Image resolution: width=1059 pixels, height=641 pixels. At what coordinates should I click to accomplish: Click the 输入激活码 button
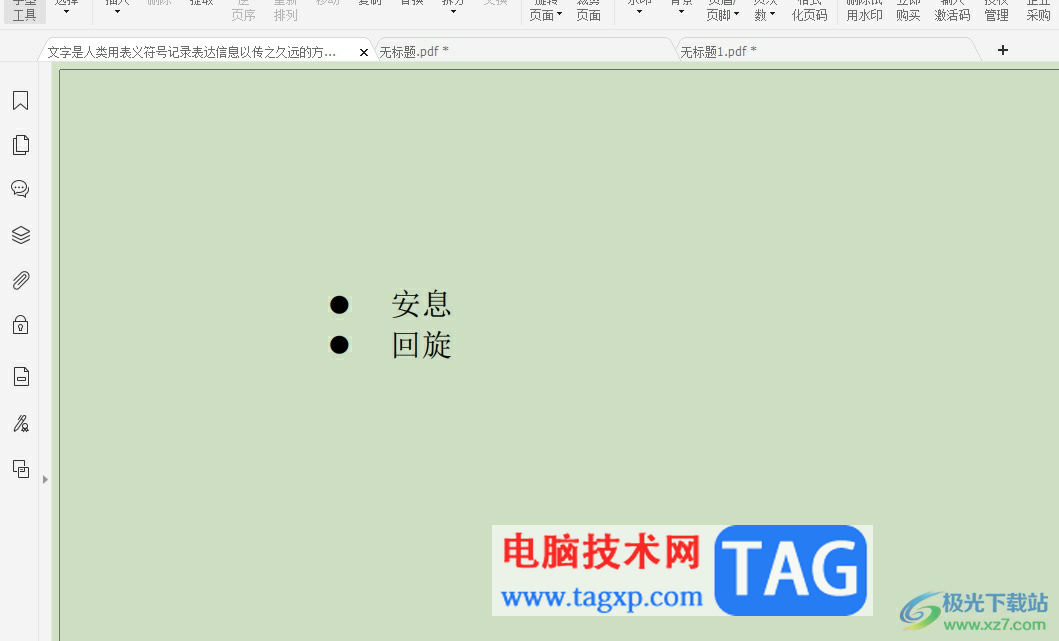pos(952,10)
